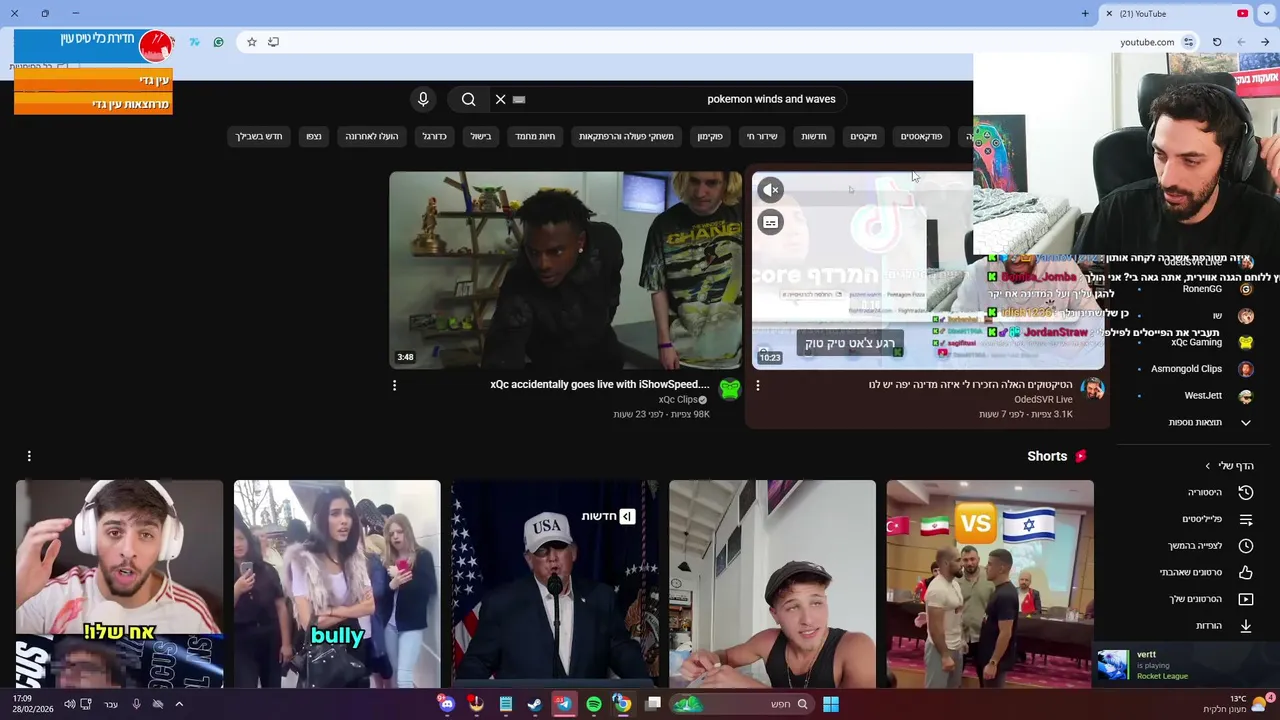Select the משחקי פעולה והרפתקאות chip
1280x720 pixels.
click(626, 136)
